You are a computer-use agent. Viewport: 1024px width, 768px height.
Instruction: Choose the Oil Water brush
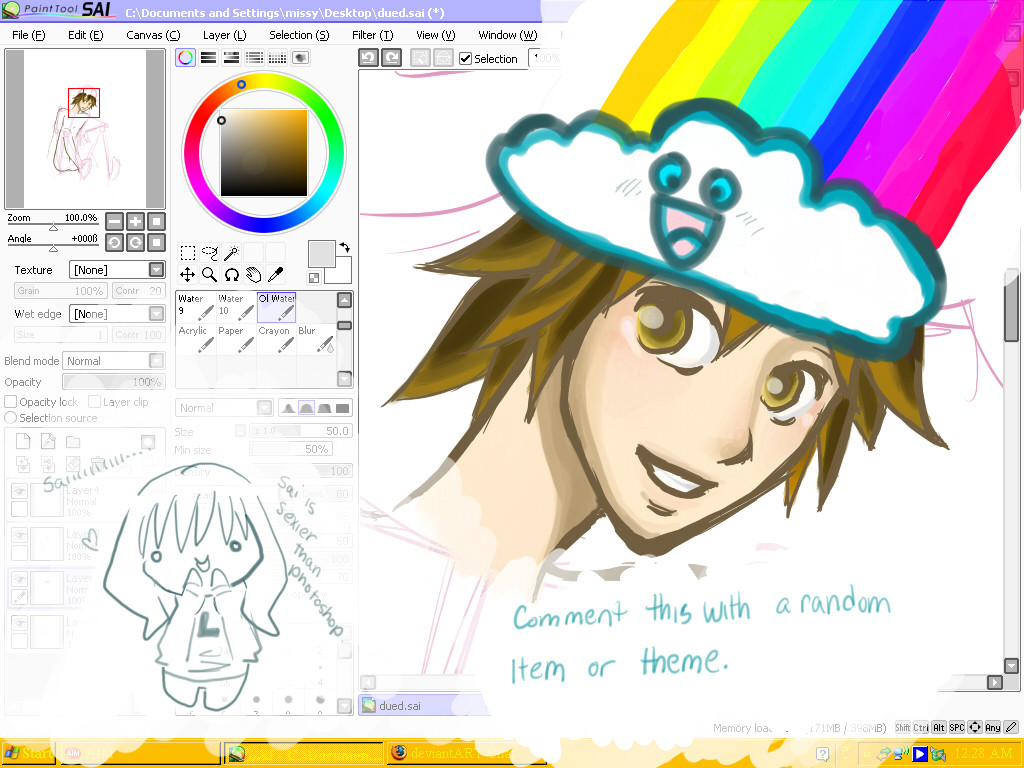coord(276,307)
